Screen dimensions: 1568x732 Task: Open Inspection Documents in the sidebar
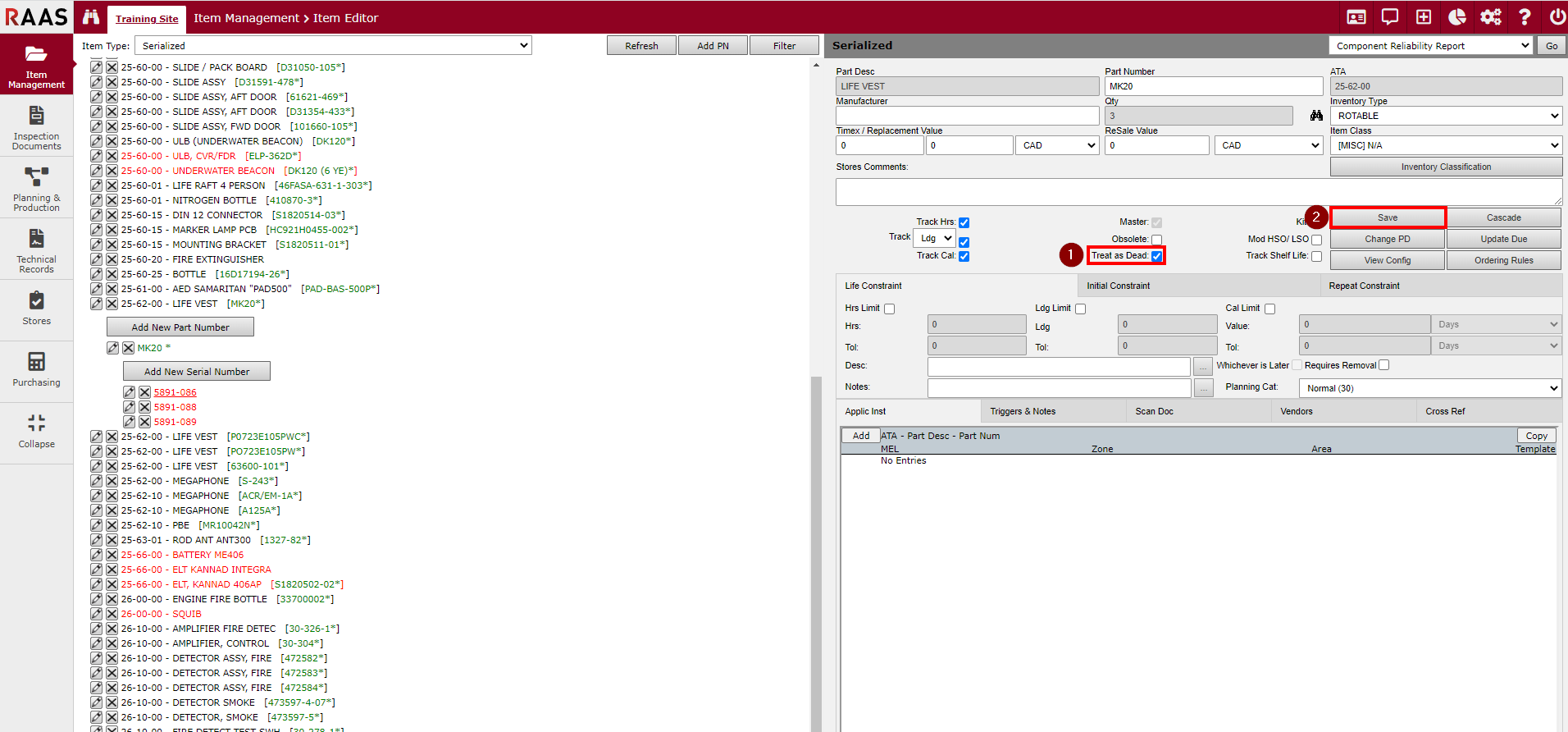coord(36,126)
